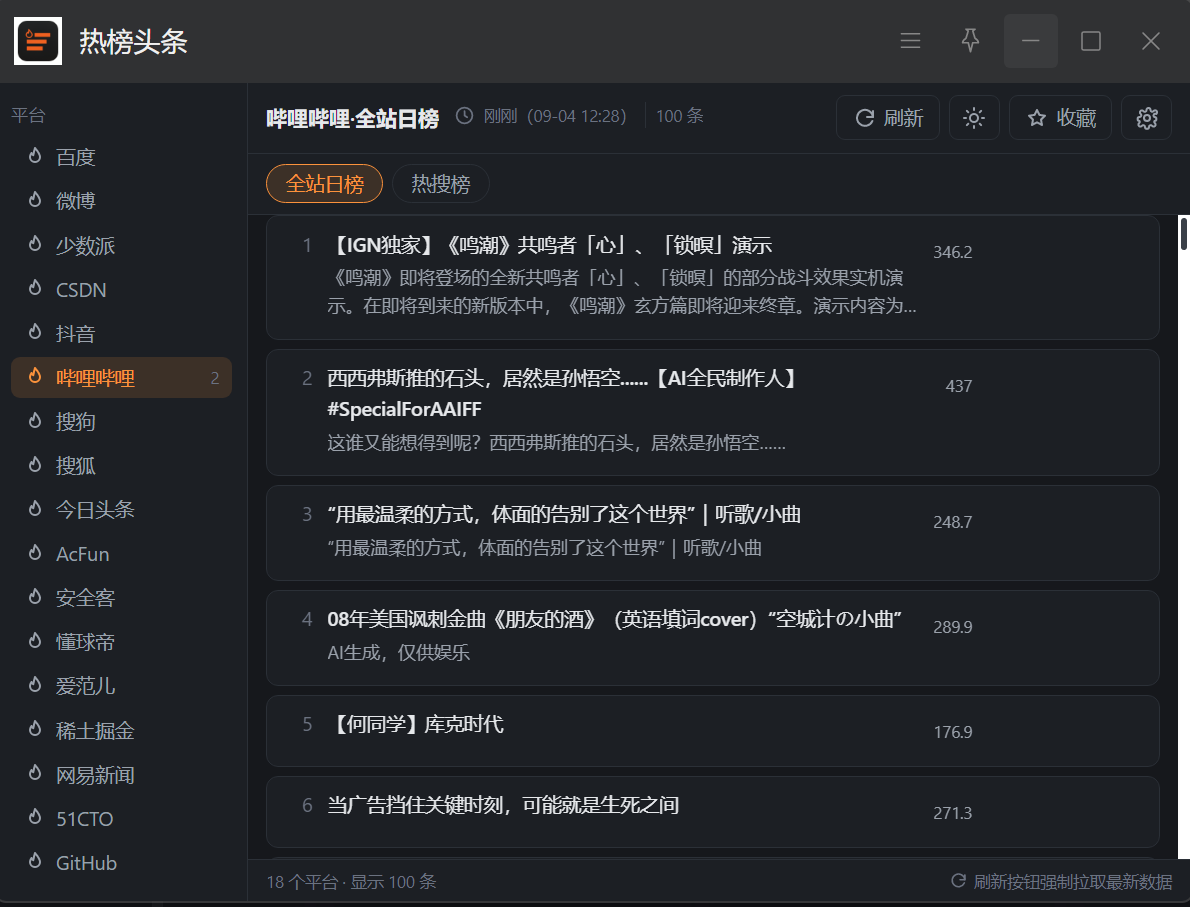Maximize the 热榜头条 window

1091,41
